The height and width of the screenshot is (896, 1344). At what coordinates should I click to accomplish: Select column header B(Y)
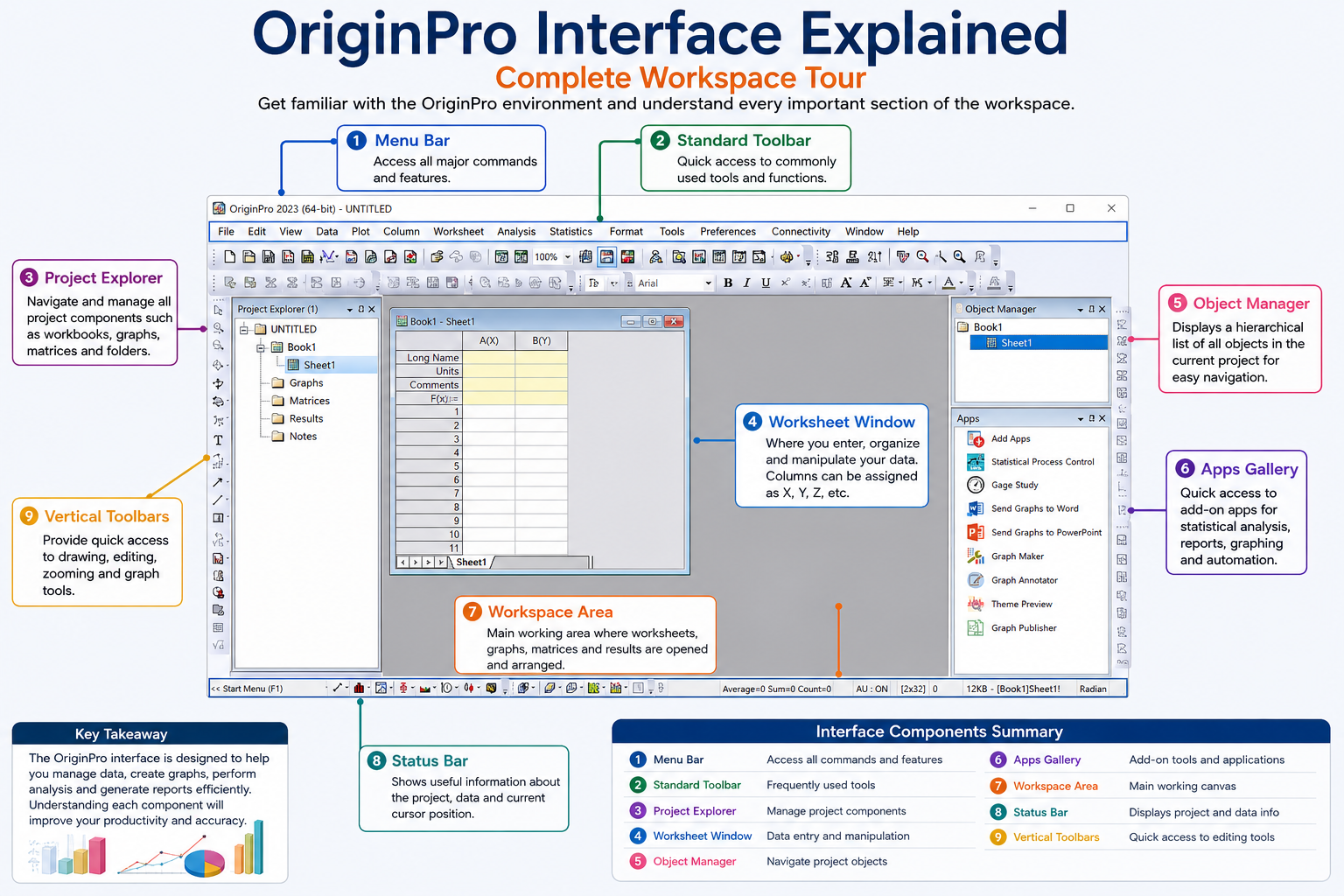(542, 340)
